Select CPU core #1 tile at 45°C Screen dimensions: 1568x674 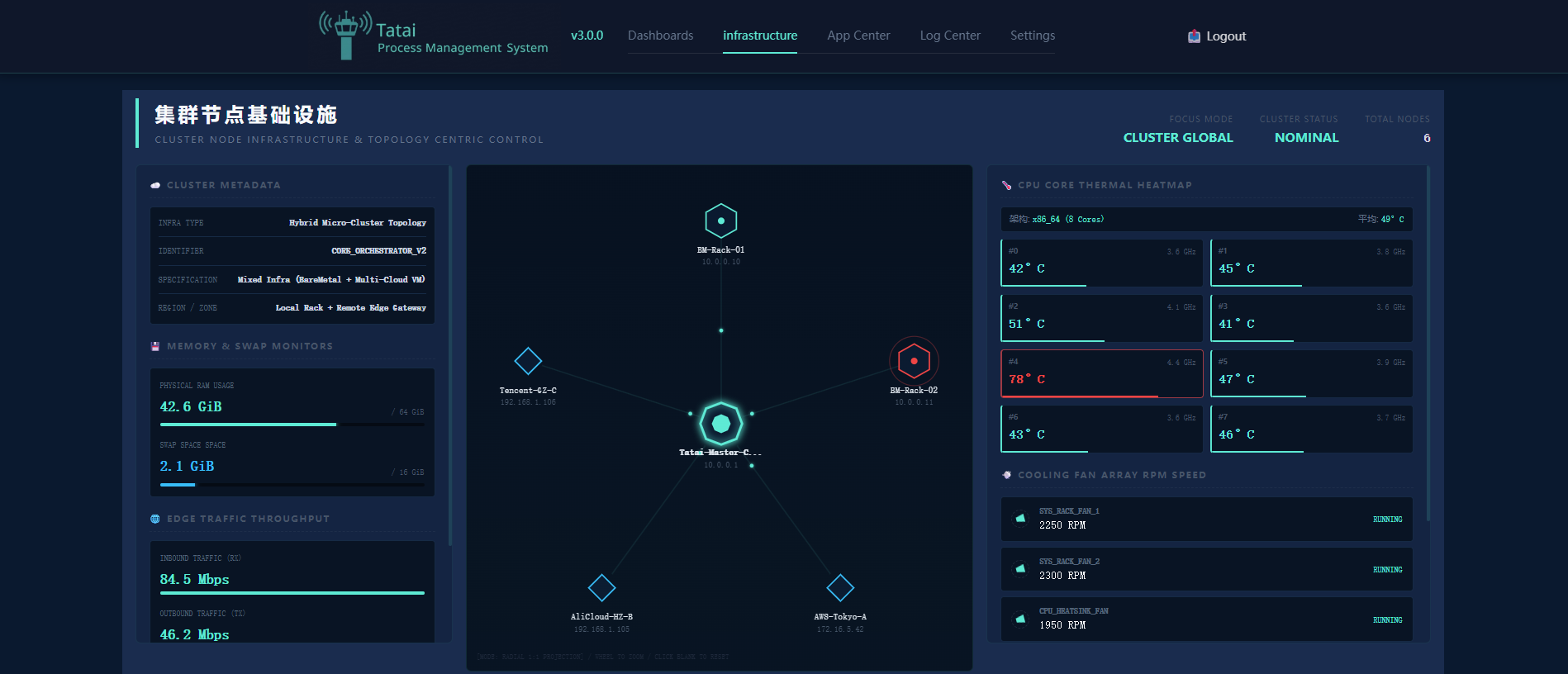pos(1311,263)
